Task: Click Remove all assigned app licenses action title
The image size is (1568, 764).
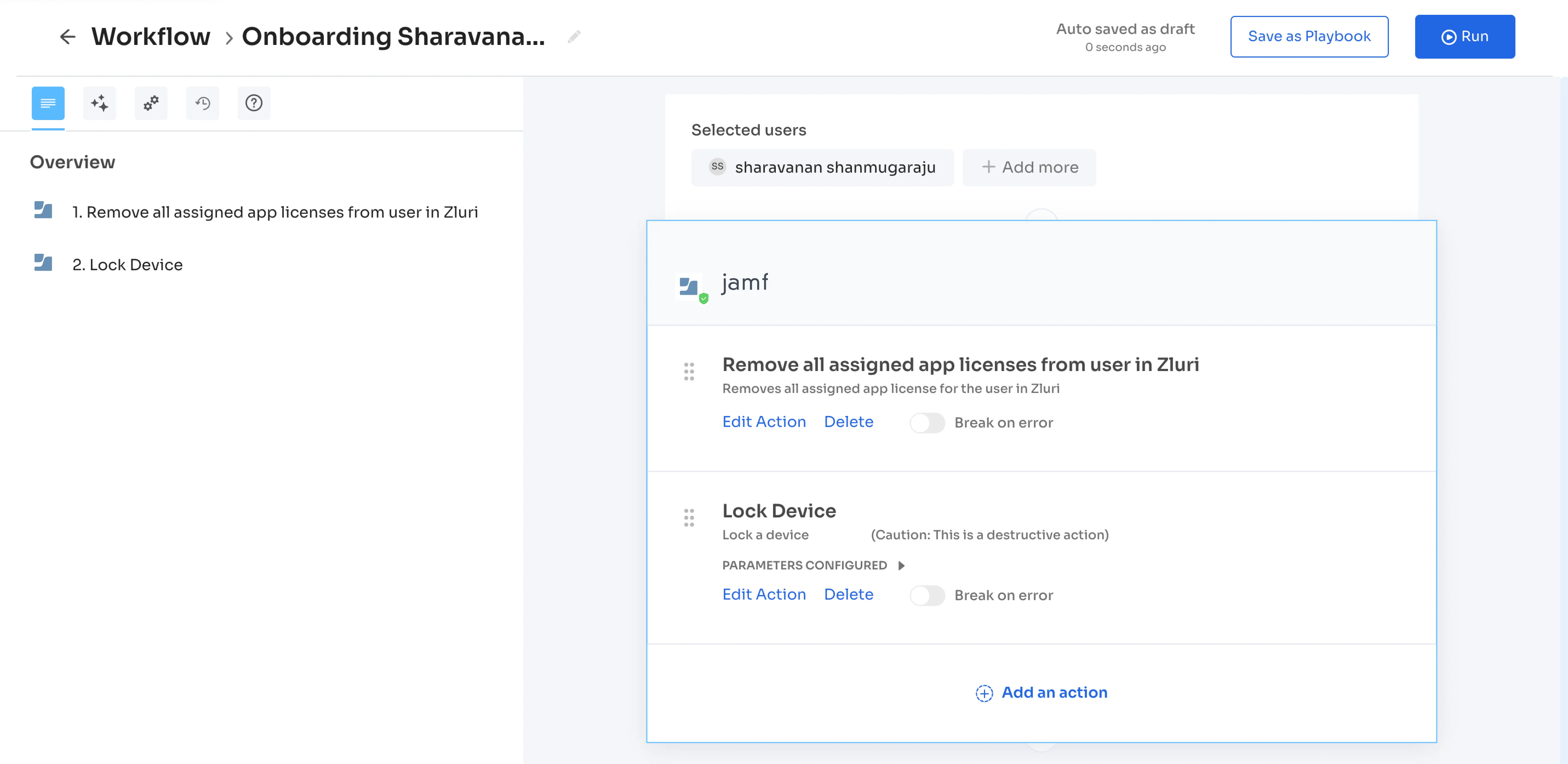Action: point(960,365)
